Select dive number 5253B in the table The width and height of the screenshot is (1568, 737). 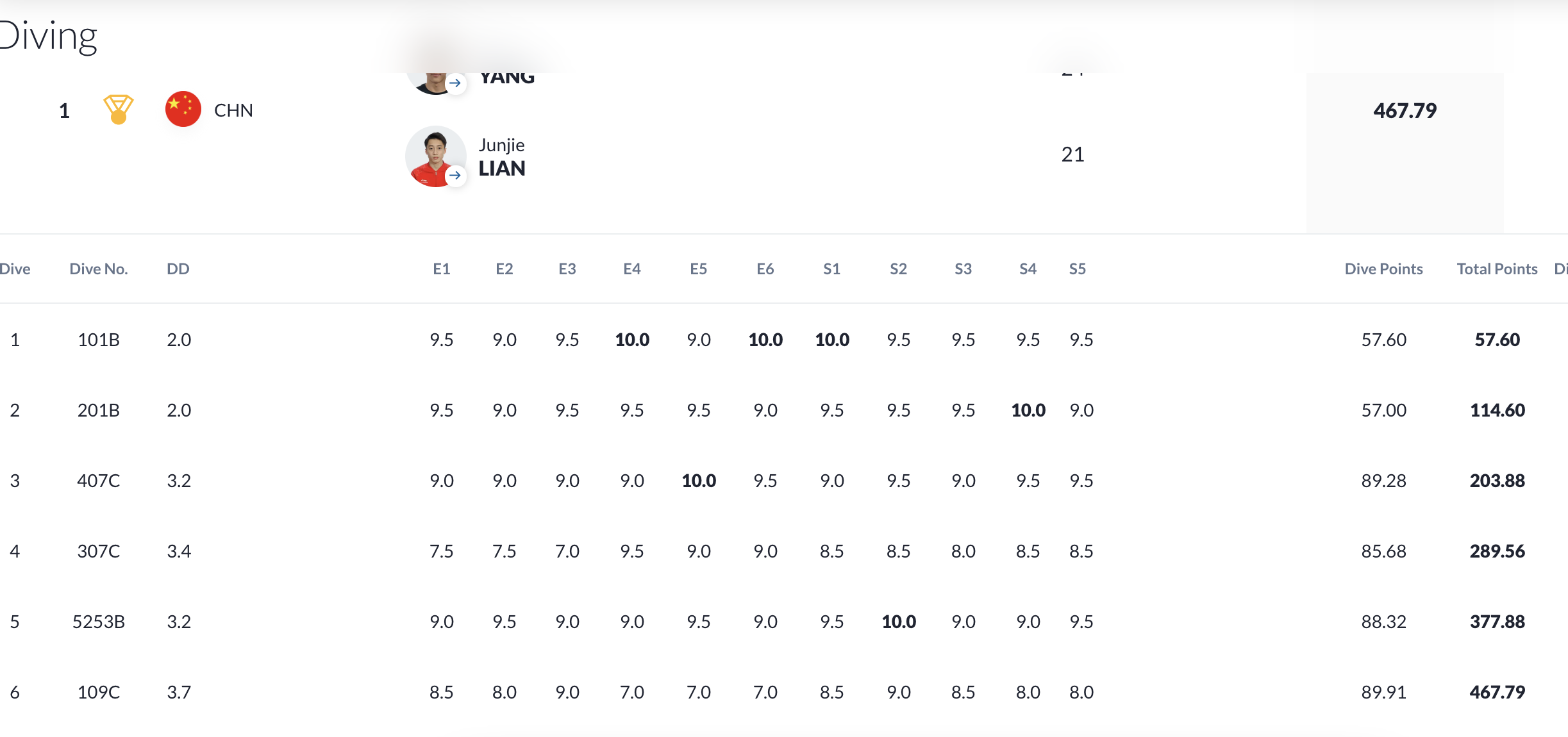[x=99, y=622]
